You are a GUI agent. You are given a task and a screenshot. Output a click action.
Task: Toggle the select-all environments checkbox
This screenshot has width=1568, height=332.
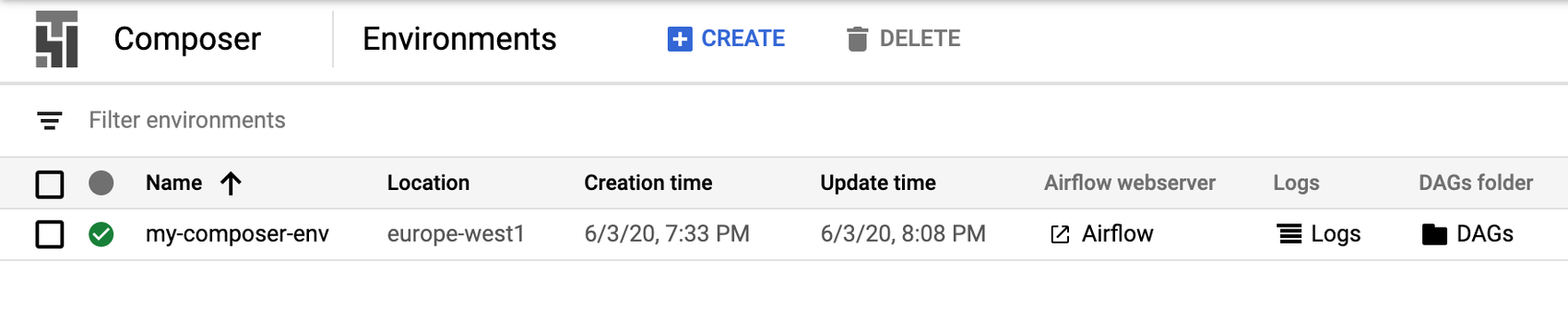pyautogui.click(x=50, y=184)
